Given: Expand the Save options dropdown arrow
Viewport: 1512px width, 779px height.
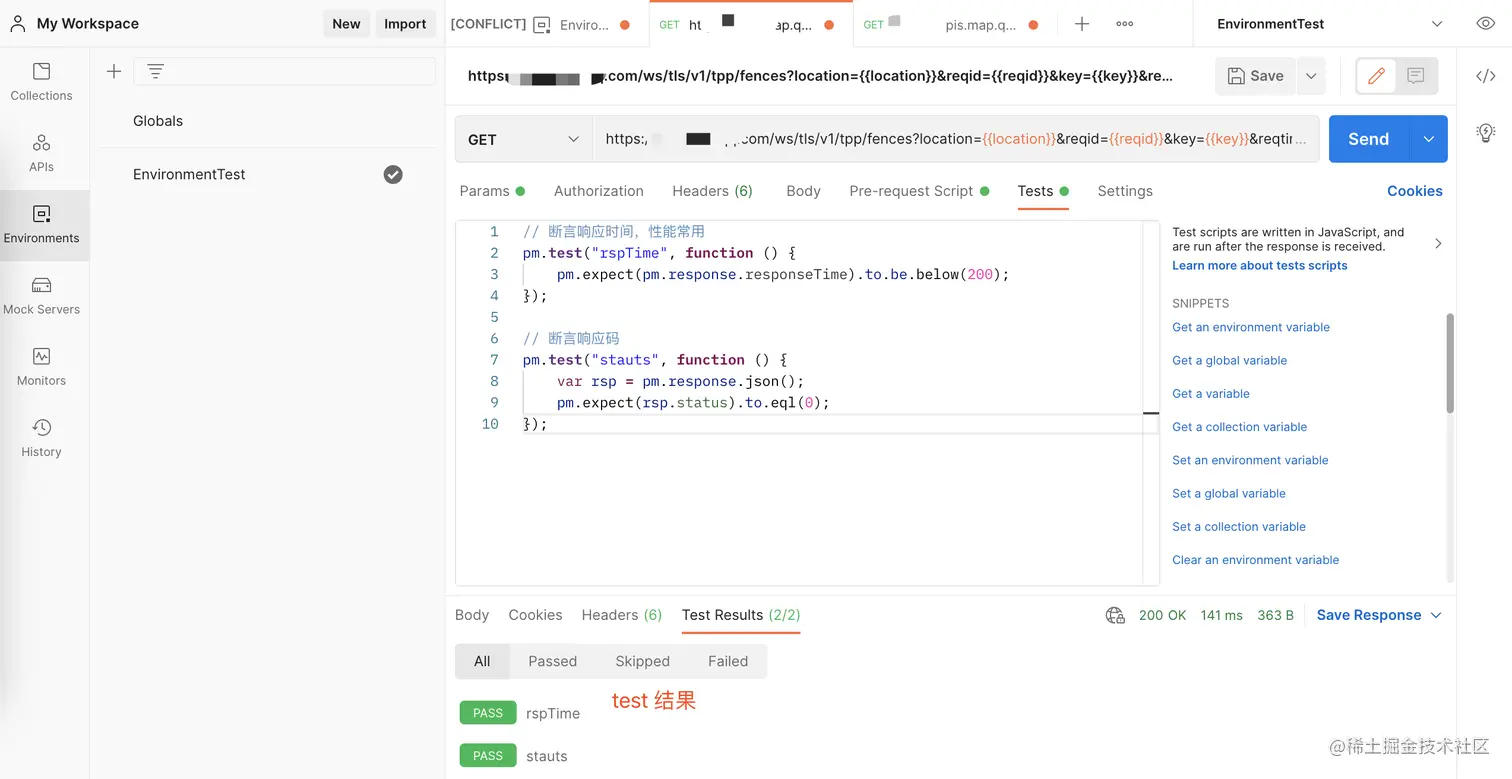Looking at the screenshot, I should pos(1310,76).
